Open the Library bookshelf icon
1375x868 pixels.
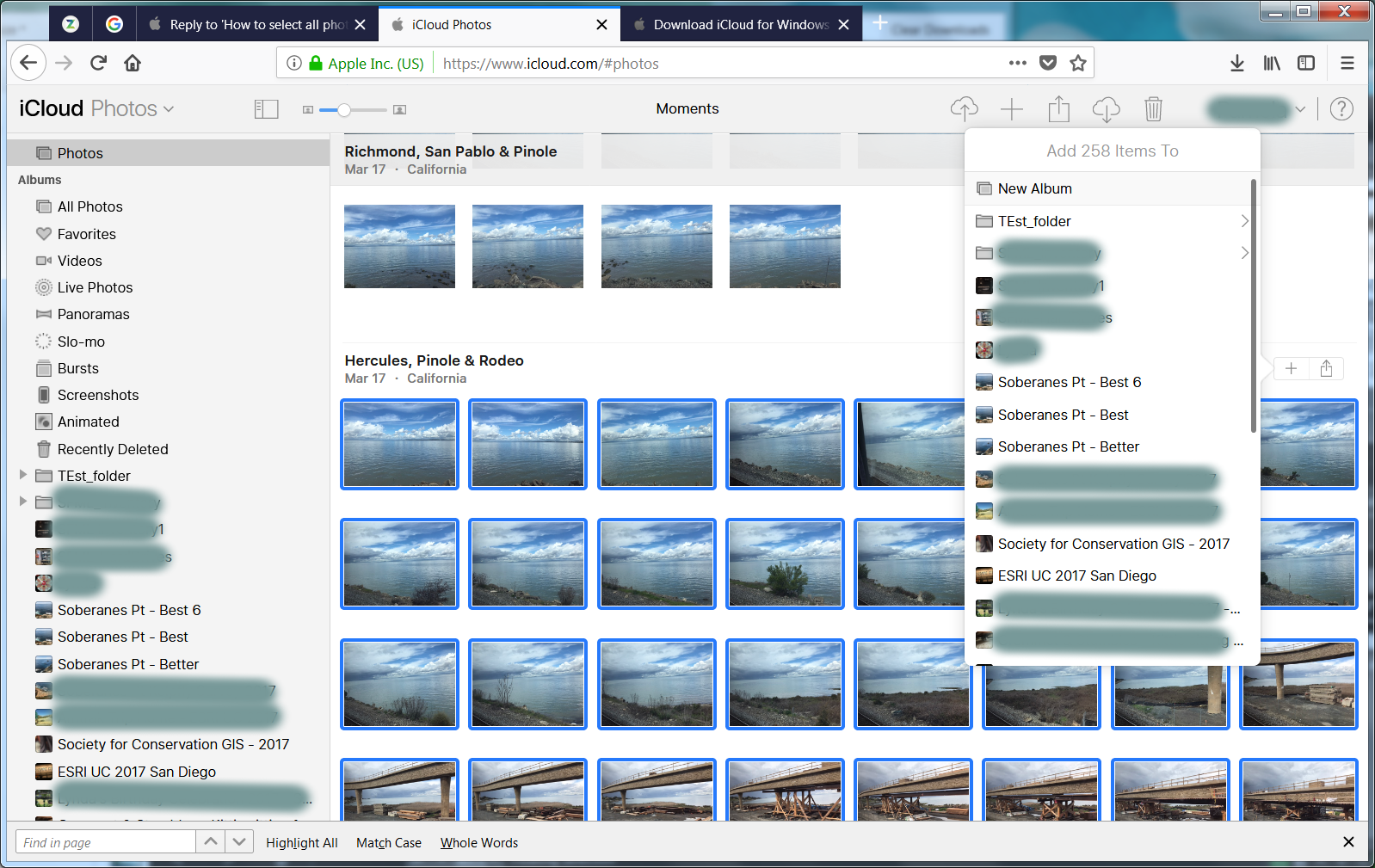click(1272, 63)
